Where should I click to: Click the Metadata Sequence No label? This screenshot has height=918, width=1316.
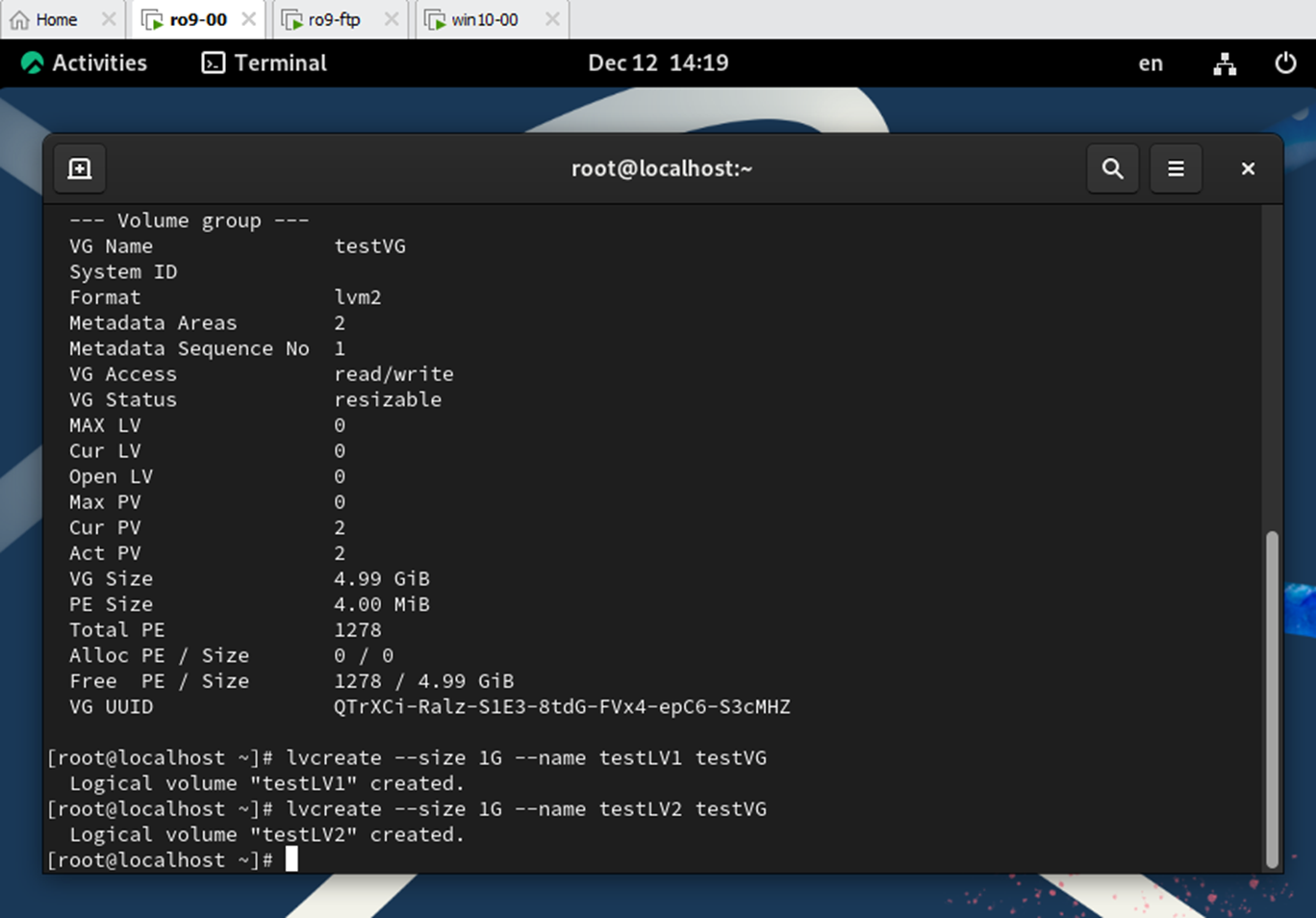point(189,348)
